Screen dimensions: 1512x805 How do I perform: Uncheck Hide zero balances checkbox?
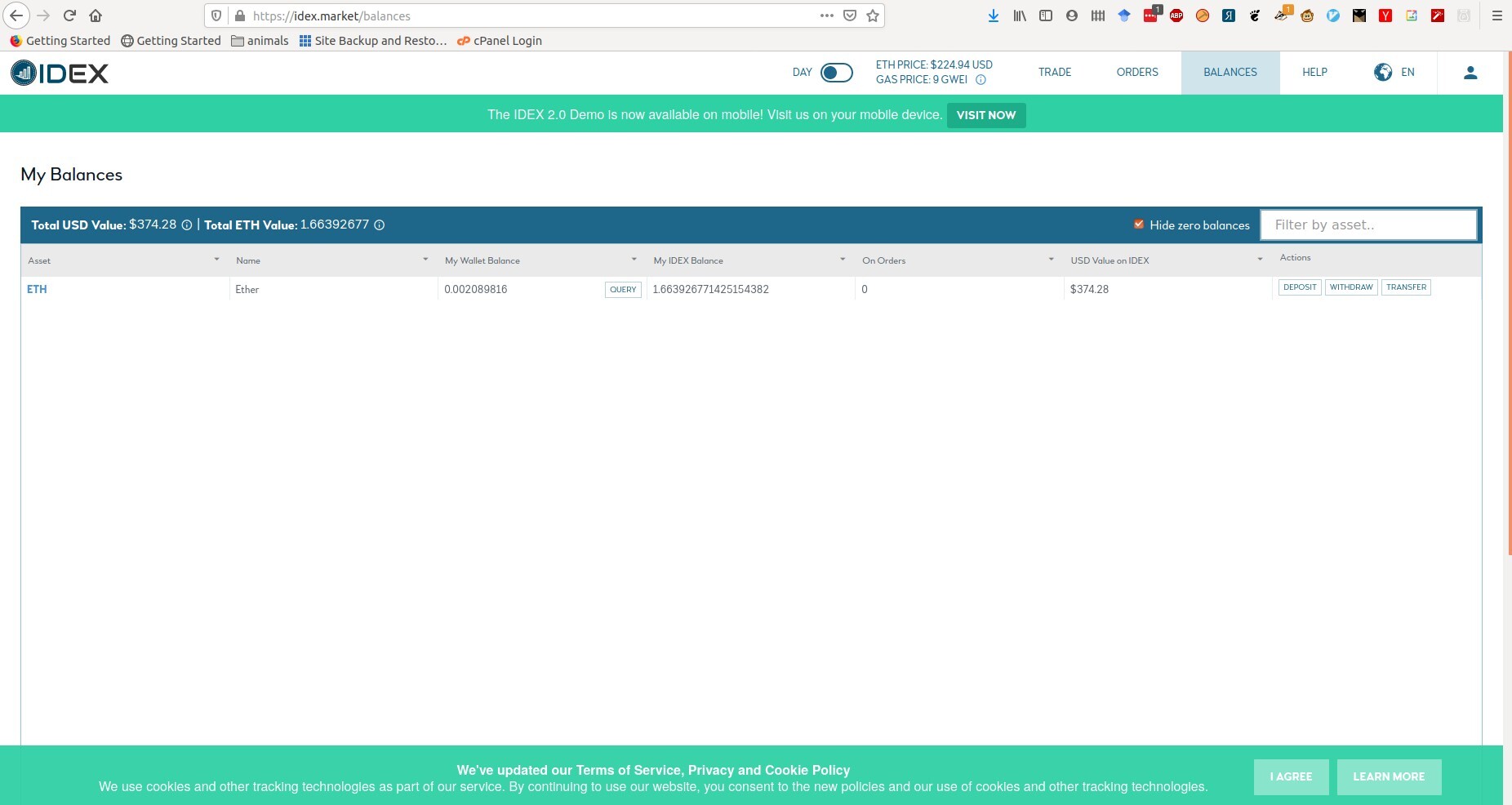click(1138, 225)
